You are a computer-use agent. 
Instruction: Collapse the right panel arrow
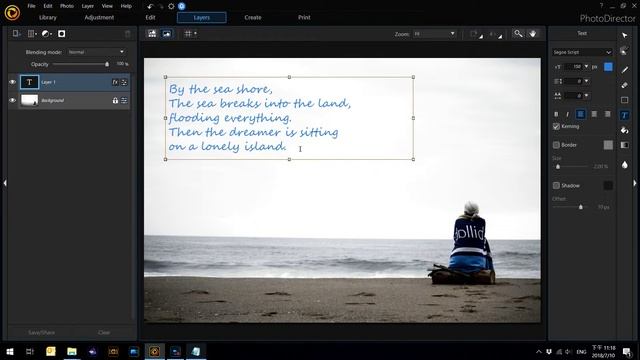coord(635,183)
